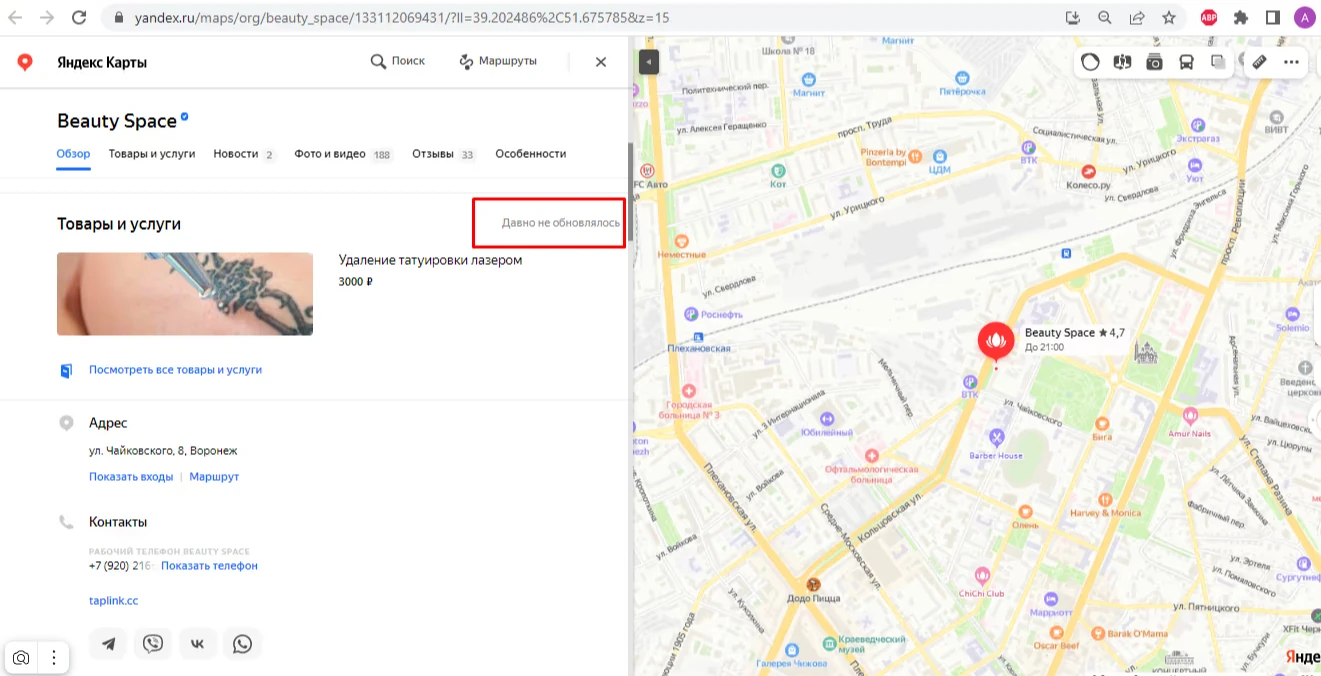Open the AdBlock Plus extension

[1208, 18]
